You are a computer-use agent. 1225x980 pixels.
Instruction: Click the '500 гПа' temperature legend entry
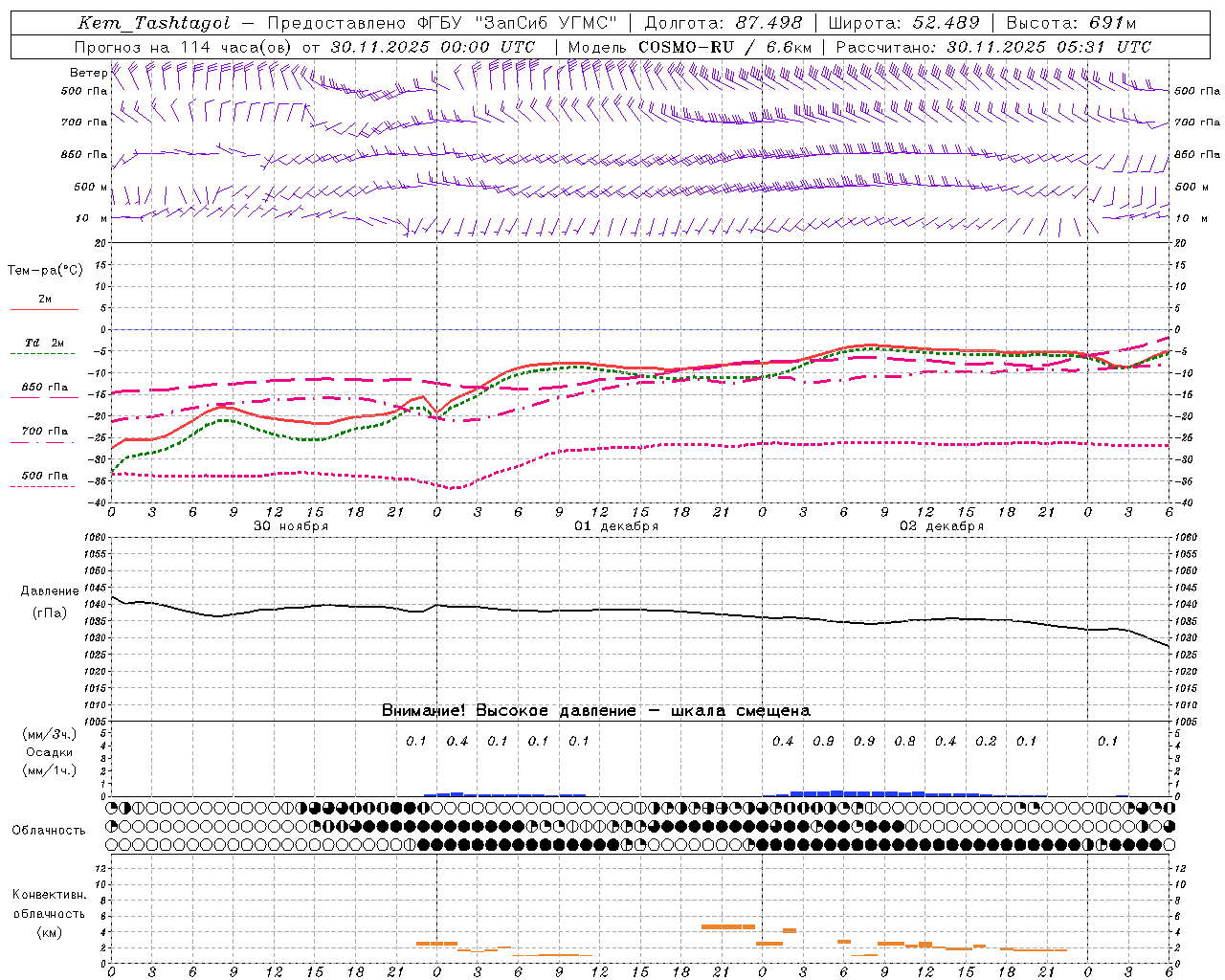45,476
